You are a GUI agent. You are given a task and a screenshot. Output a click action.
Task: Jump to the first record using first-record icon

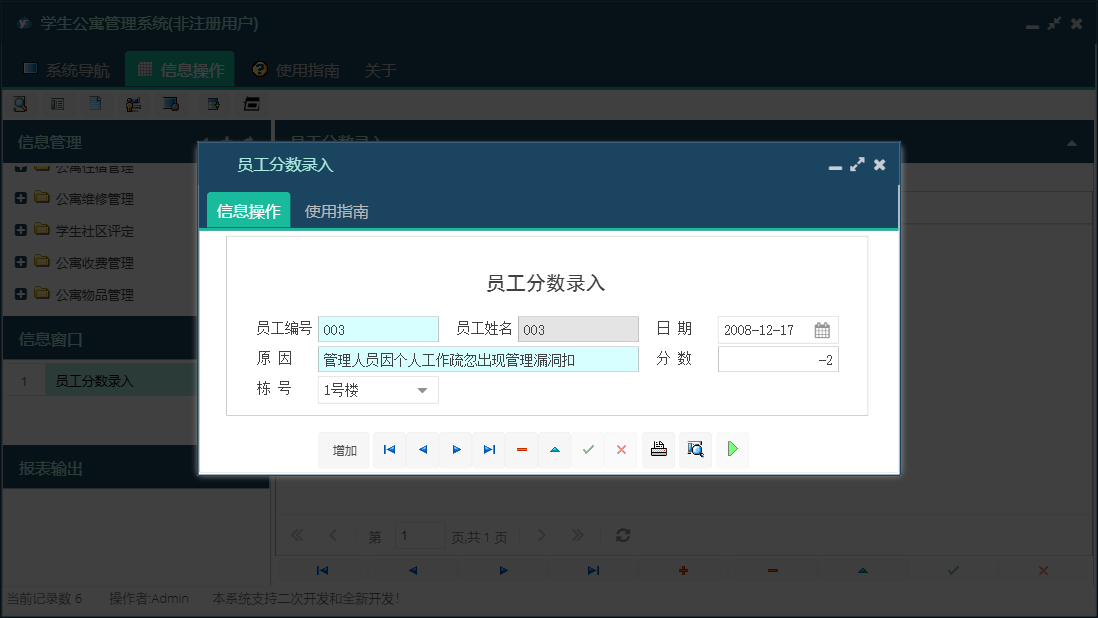[389, 449]
